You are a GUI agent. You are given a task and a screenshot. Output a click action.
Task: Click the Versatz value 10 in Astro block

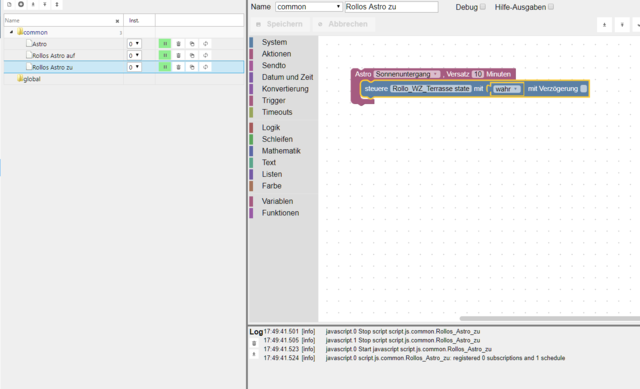(478, 74)
